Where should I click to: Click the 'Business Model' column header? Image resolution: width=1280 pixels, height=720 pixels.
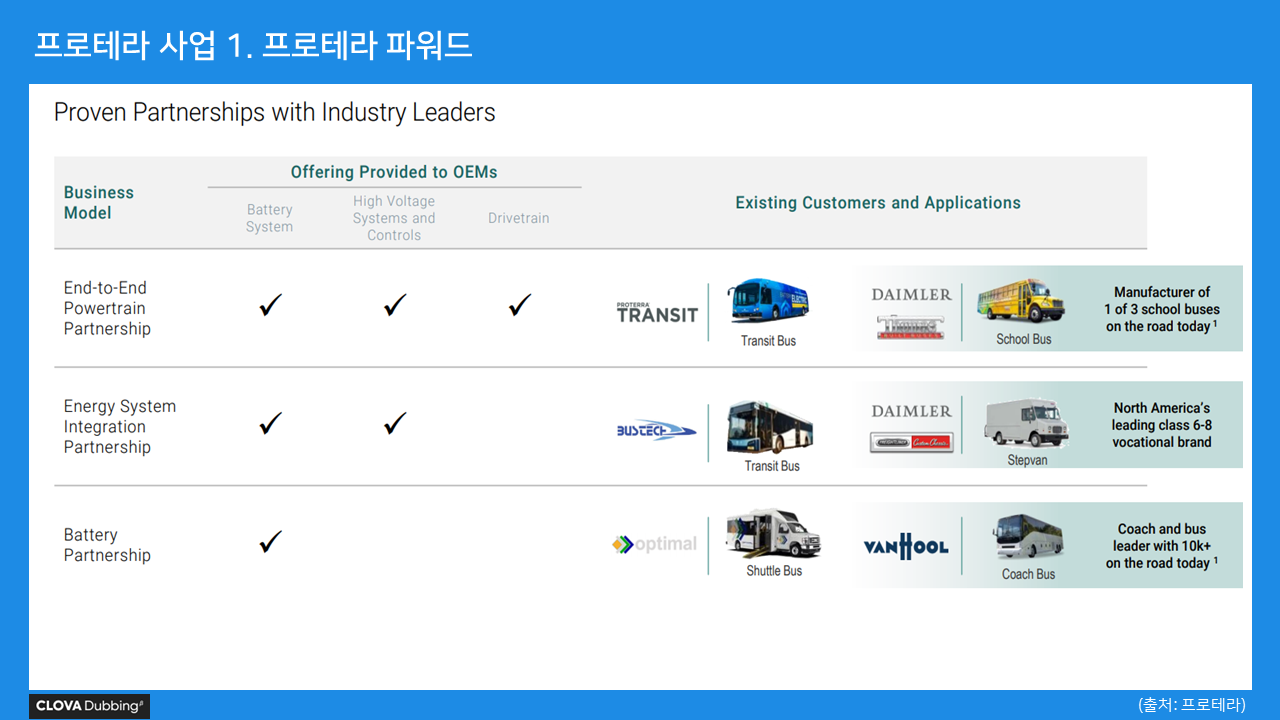pyautogui.click(x=99, y=202)
